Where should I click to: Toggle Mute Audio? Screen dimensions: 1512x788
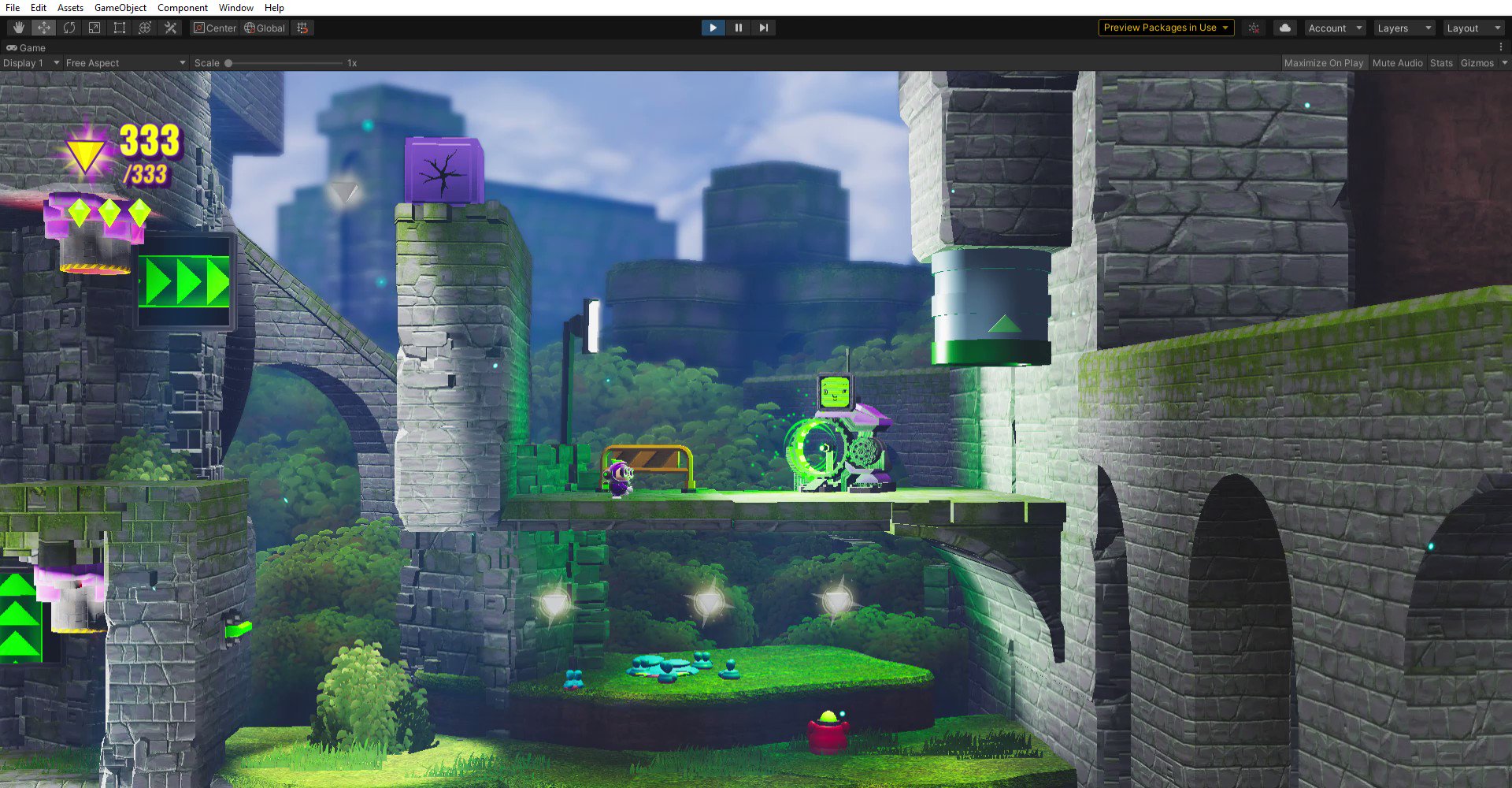click(1397, 63)
